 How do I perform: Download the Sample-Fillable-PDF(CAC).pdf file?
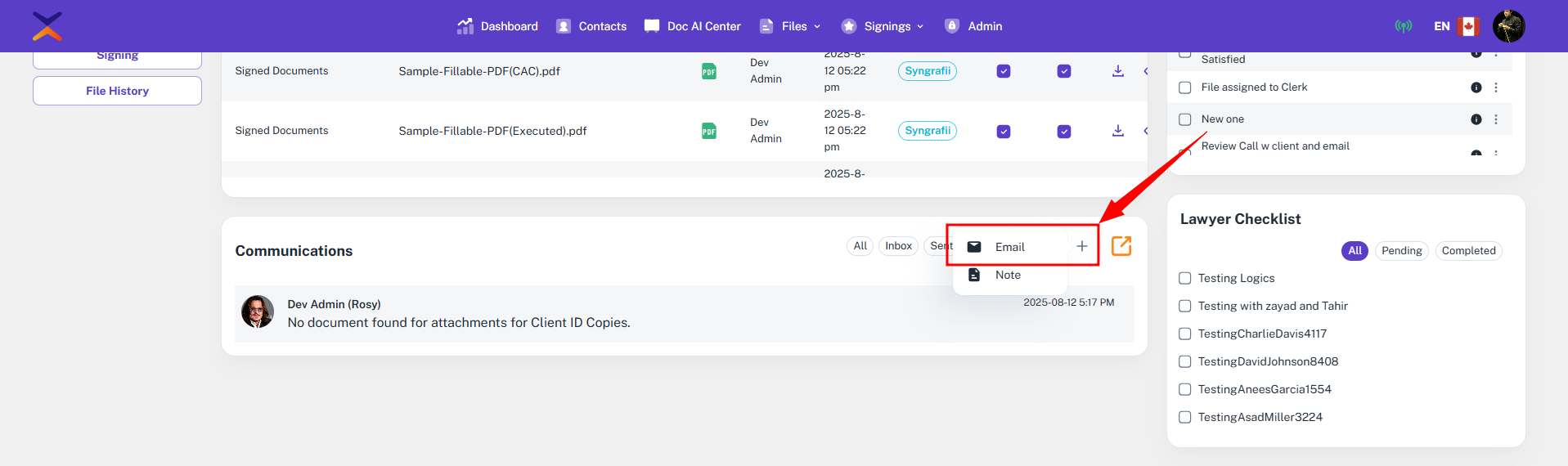1117,71
